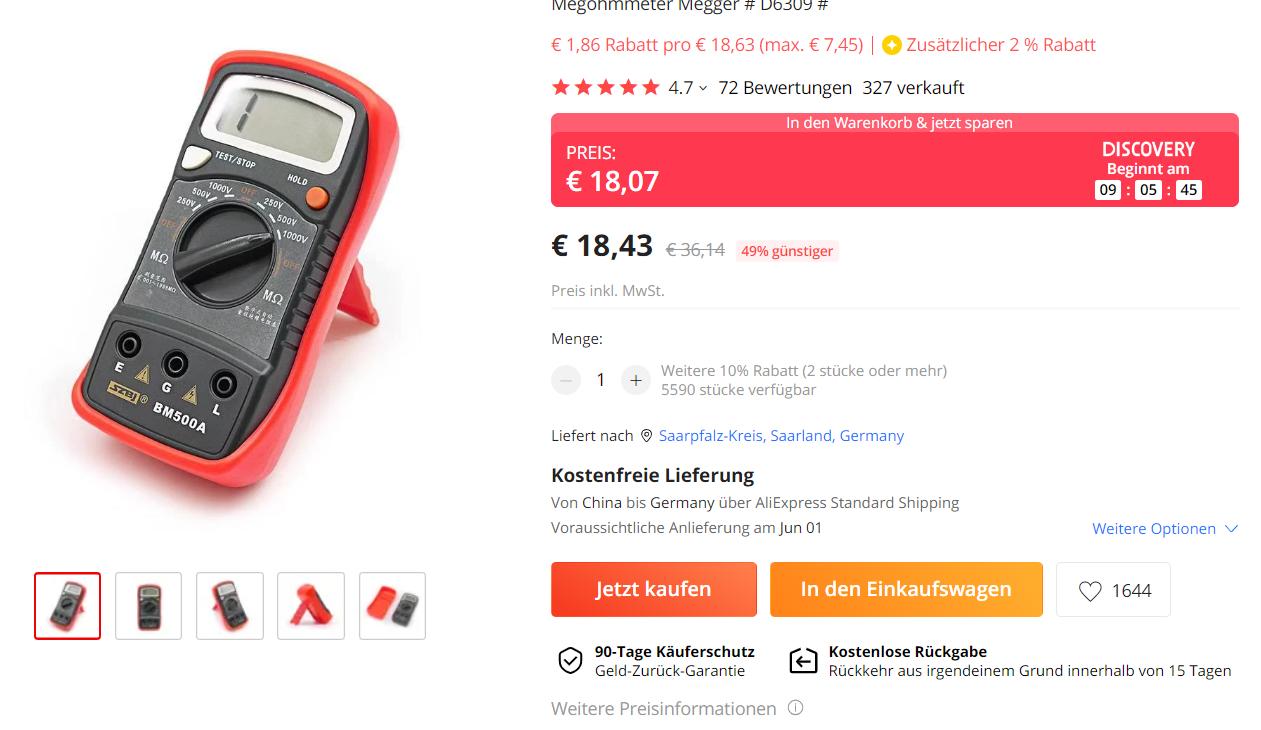Click the quantity input field showing 1
The image size is (1261, 730).
601,380
